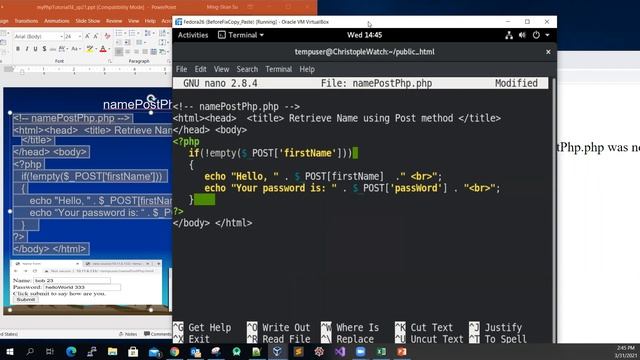This screenshot has width=640, height=360.
Task: Open the PowerPoint Font dialog launcher
Action: pos(110,61)
